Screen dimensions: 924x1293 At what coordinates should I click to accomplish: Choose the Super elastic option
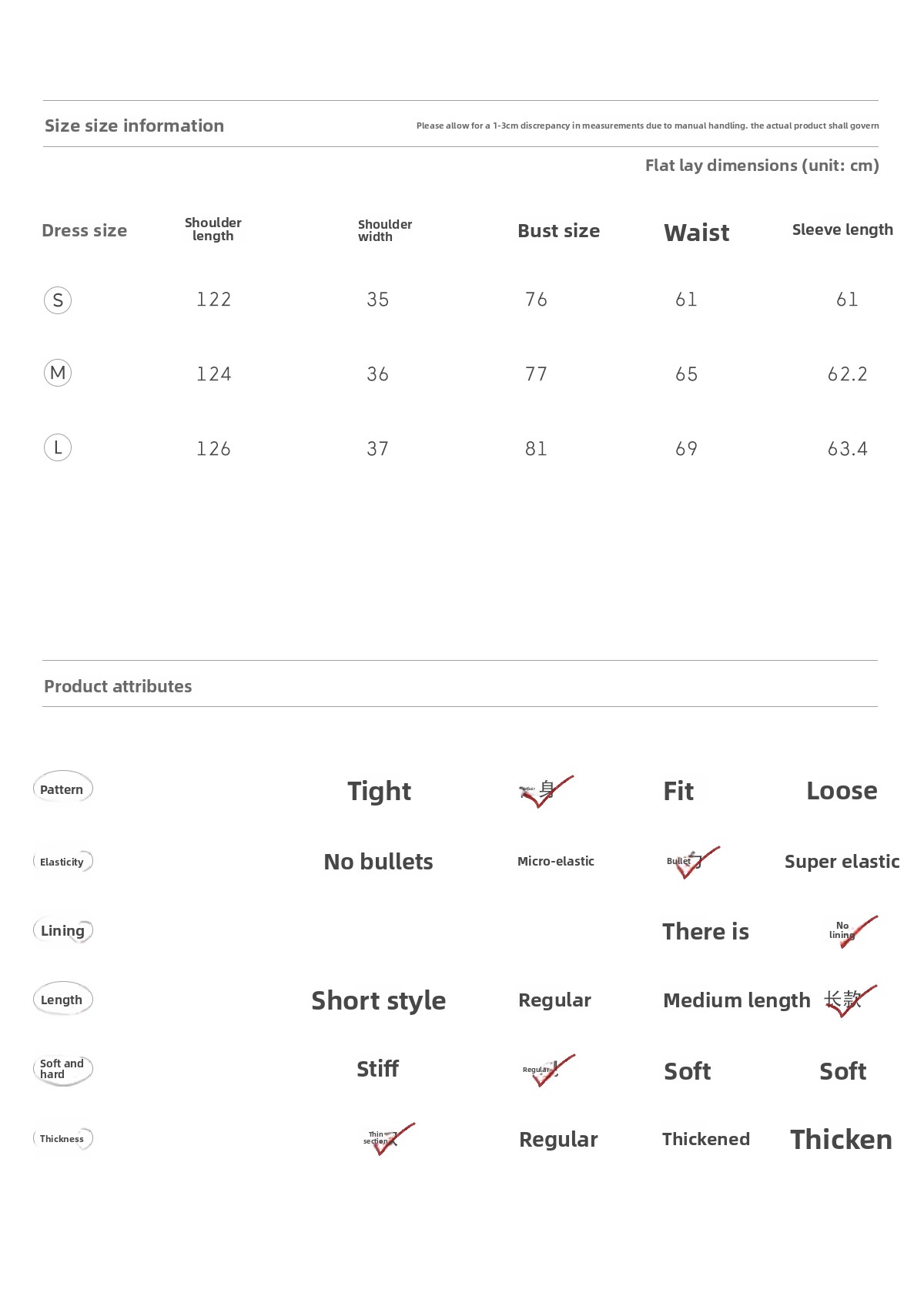tap(842, 862)
